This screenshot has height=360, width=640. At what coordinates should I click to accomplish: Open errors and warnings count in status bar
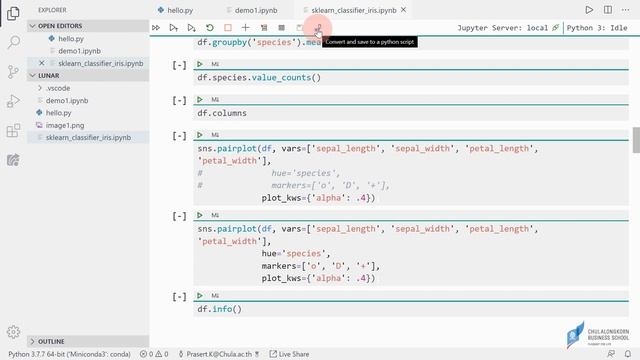click(x=154, y=354)
